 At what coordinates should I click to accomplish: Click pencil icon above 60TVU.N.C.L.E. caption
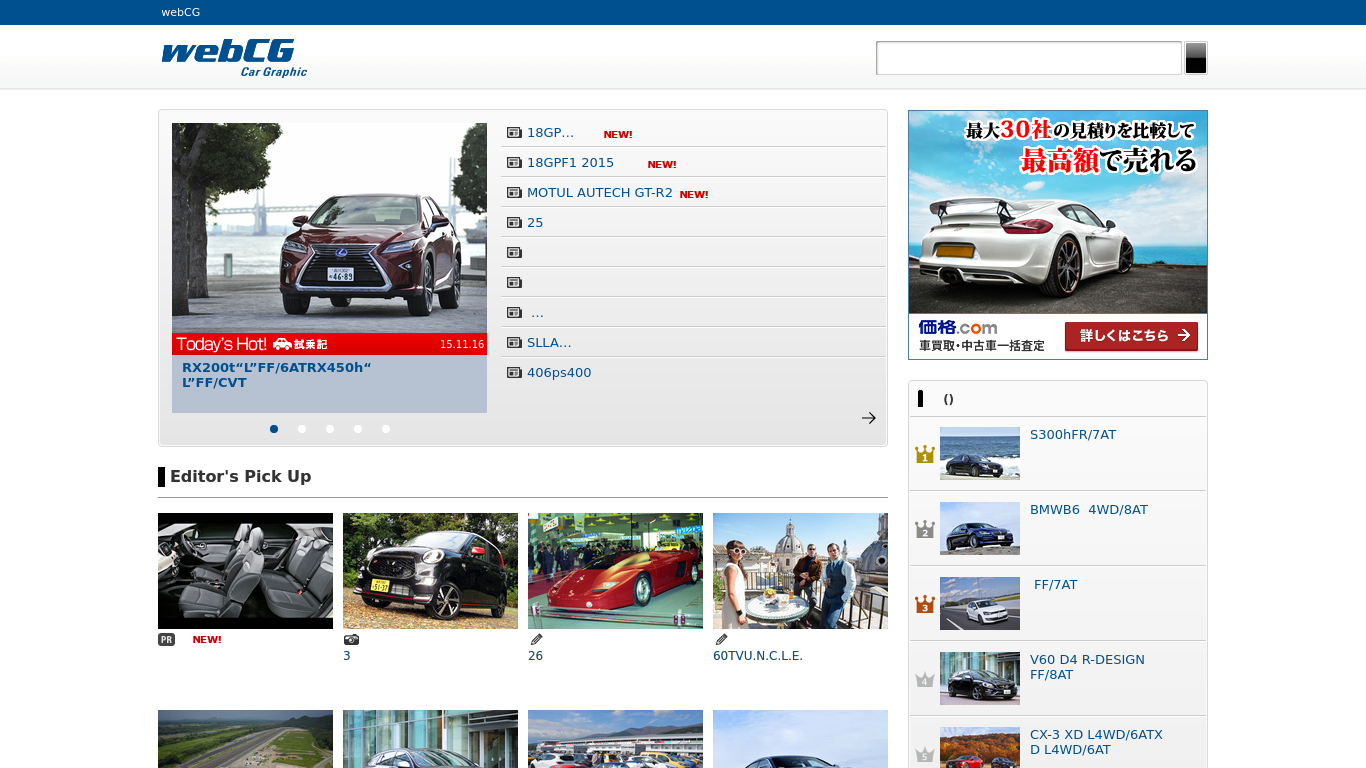point(721,640)
